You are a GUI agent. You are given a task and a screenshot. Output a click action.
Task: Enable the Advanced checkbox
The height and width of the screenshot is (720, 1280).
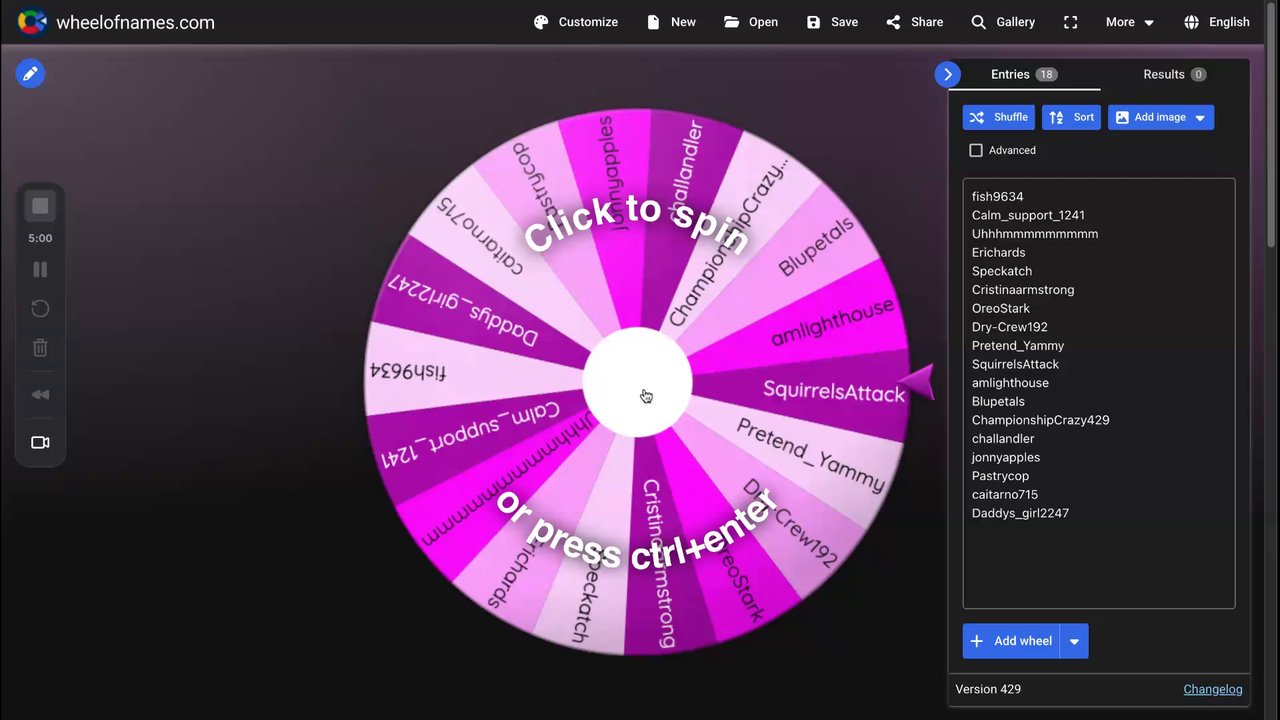(976, 150)
